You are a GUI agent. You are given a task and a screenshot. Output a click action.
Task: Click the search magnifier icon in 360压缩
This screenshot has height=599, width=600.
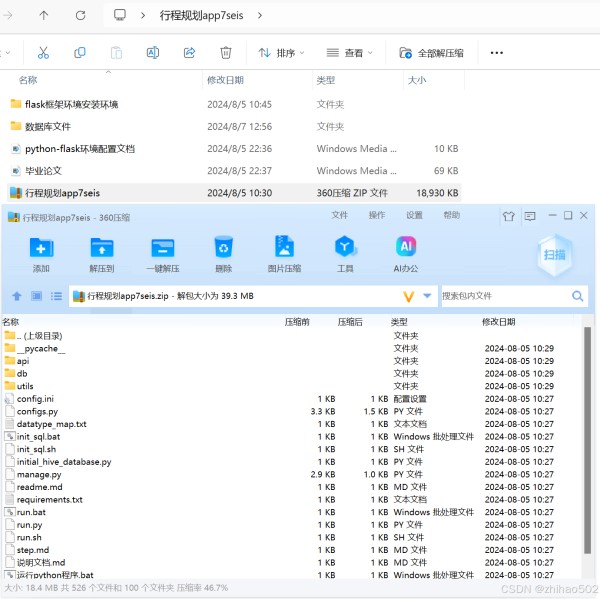point(577,296)
